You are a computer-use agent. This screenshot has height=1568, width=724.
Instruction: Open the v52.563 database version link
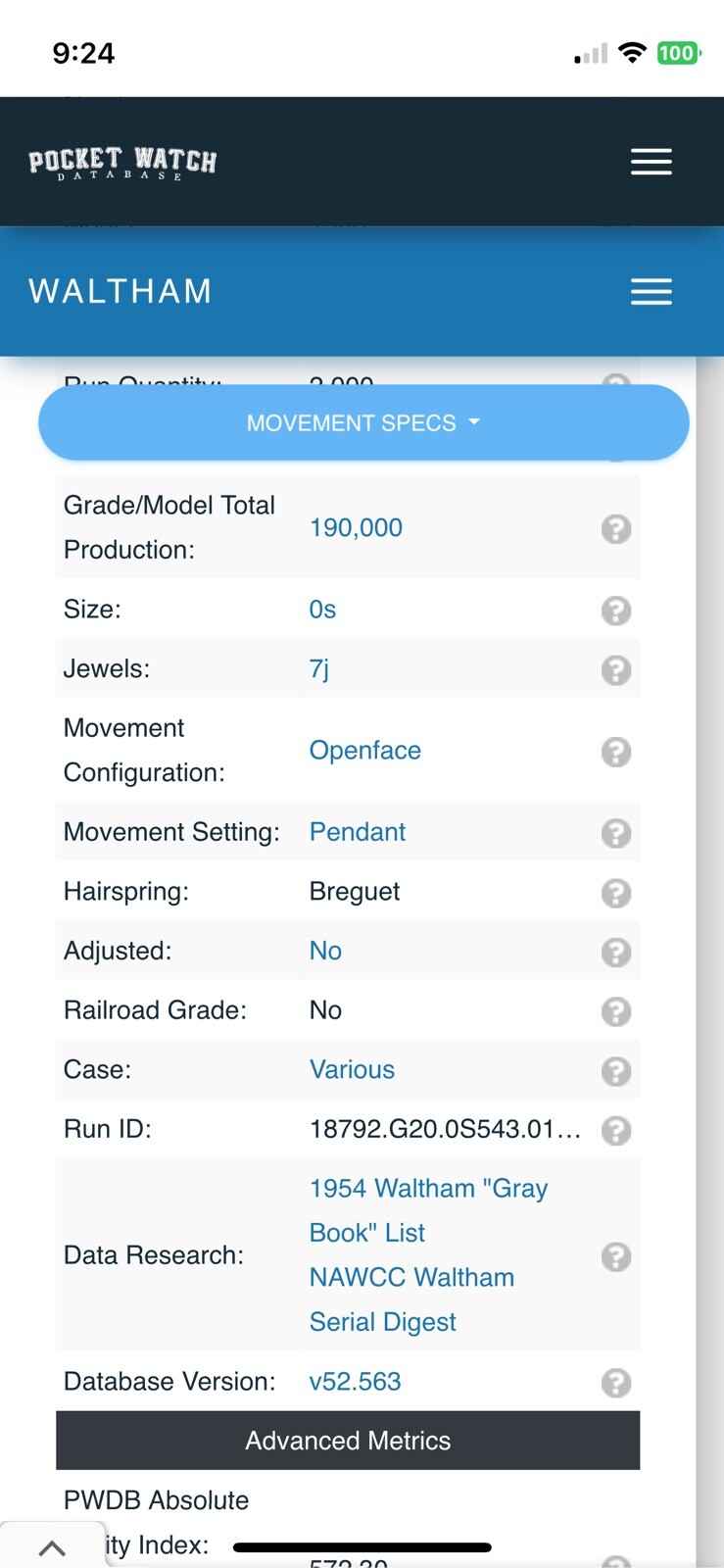(x=355, y=1382)
